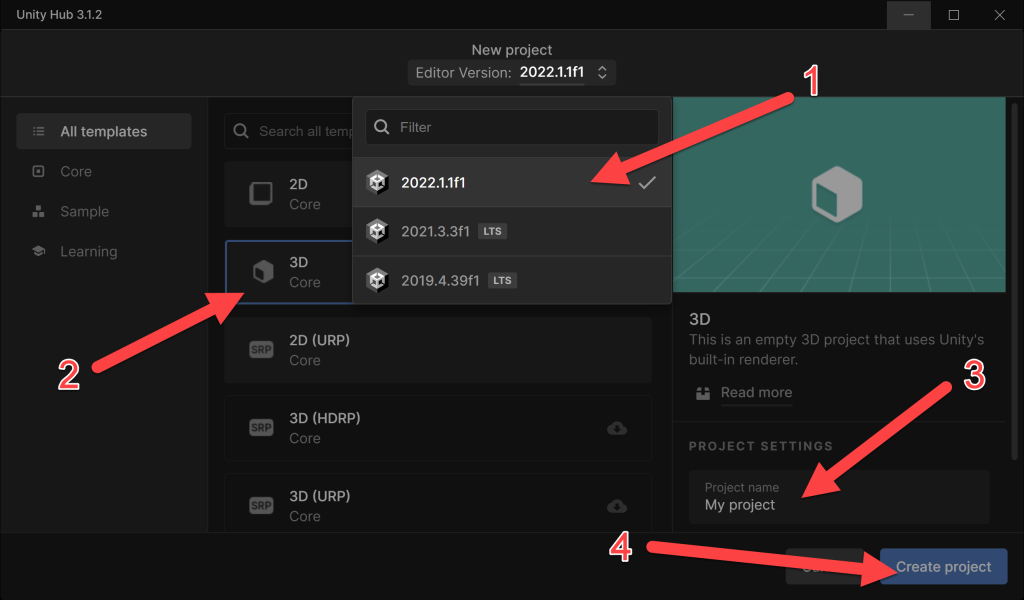Click the All templates list icon
1024x600 pixels.
point(39,131)
